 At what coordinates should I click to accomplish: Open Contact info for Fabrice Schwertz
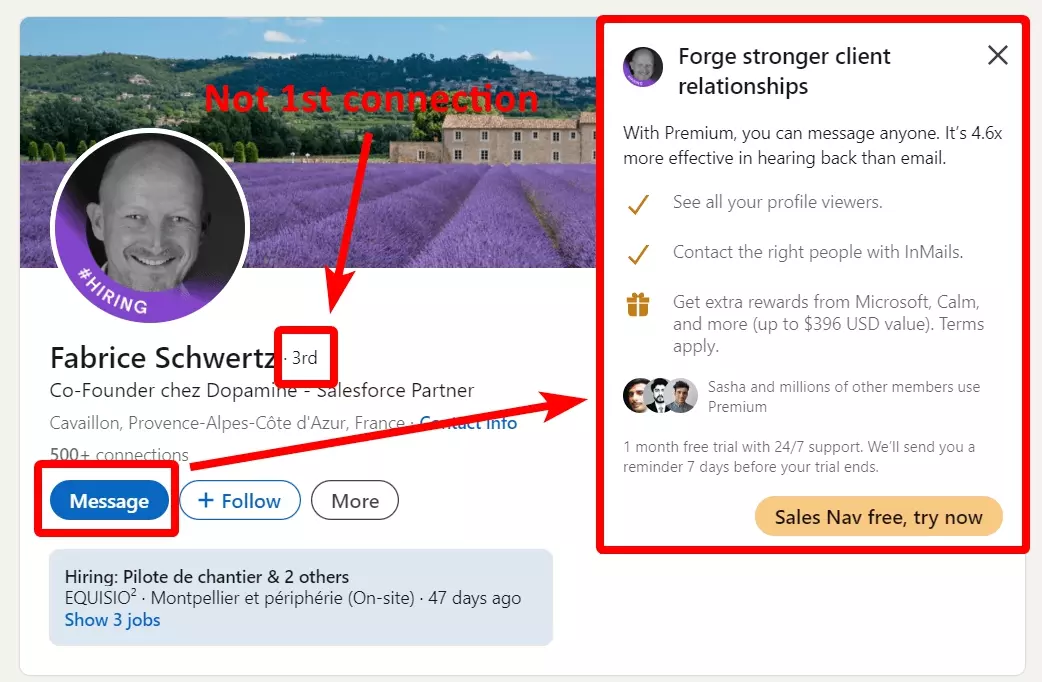coord(468,423)
